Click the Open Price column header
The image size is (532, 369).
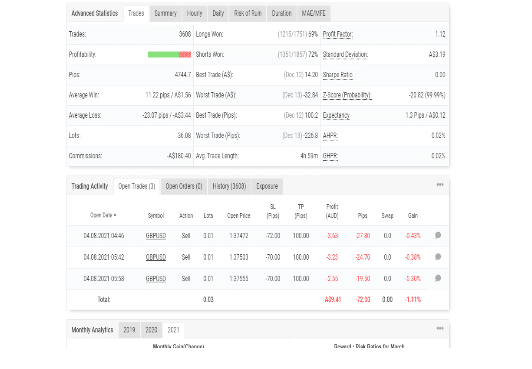[239, 216]
